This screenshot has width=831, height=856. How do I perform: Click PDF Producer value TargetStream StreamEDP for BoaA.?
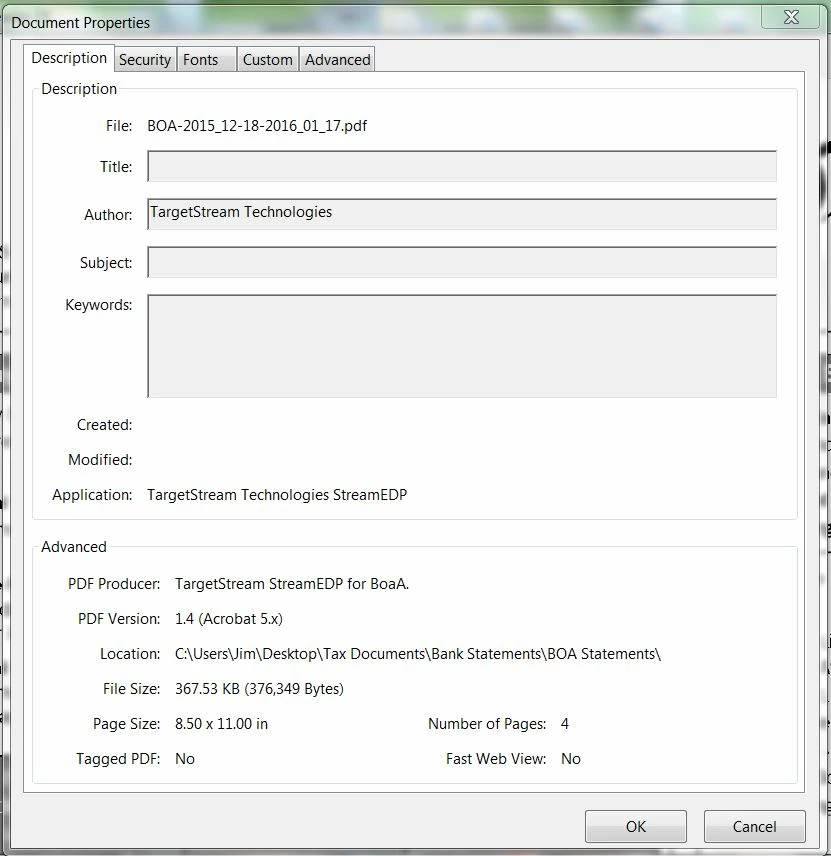click(292, 584)
